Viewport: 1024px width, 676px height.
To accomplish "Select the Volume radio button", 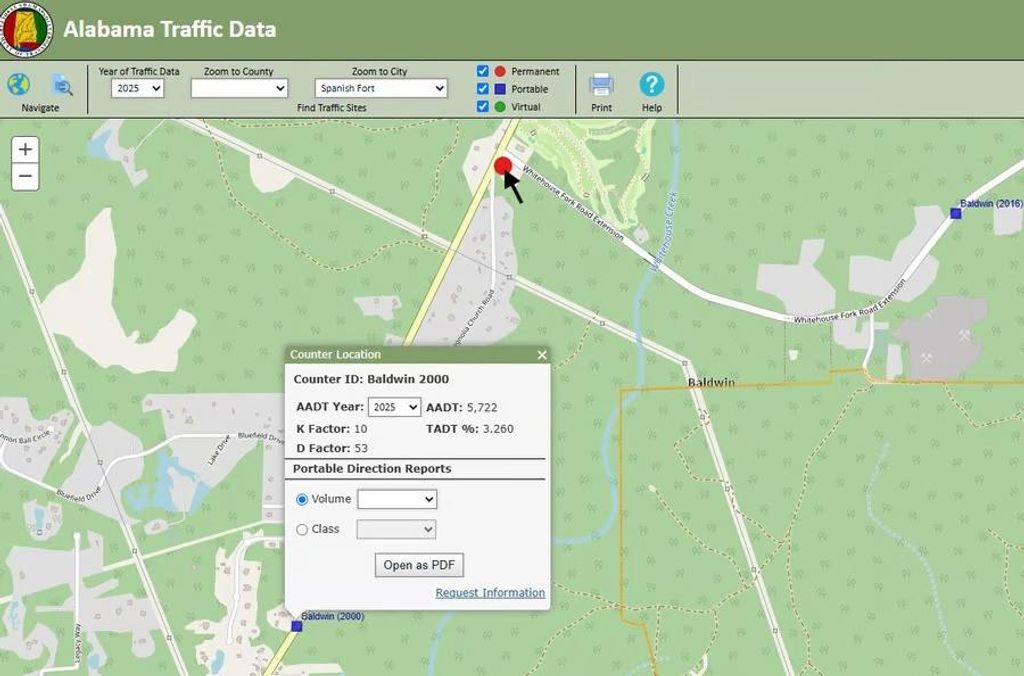I will point(302,500).
